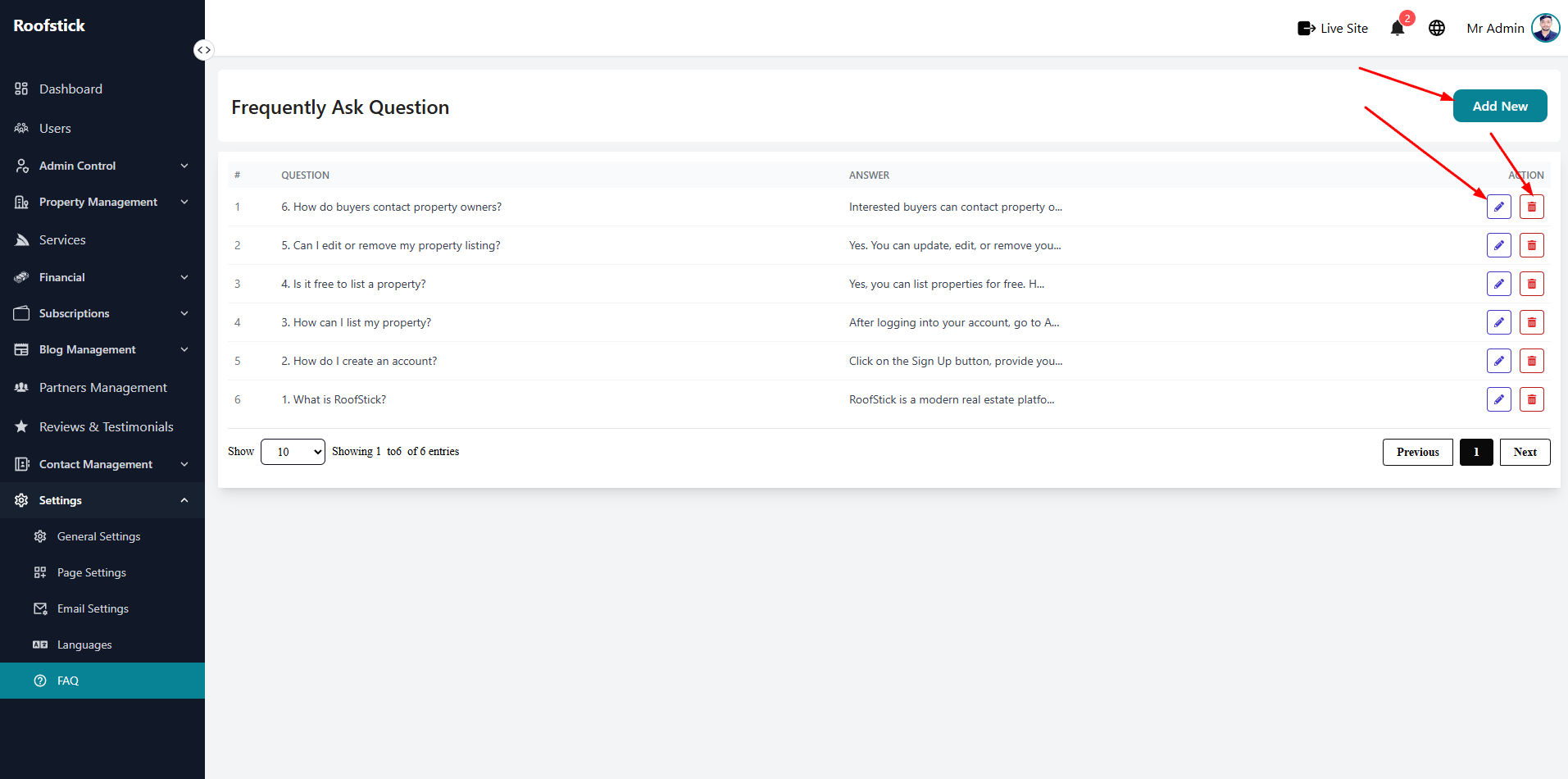Click the Next pagination button
Viewport: 1568px width, 779px height.
click(1525, 452)
